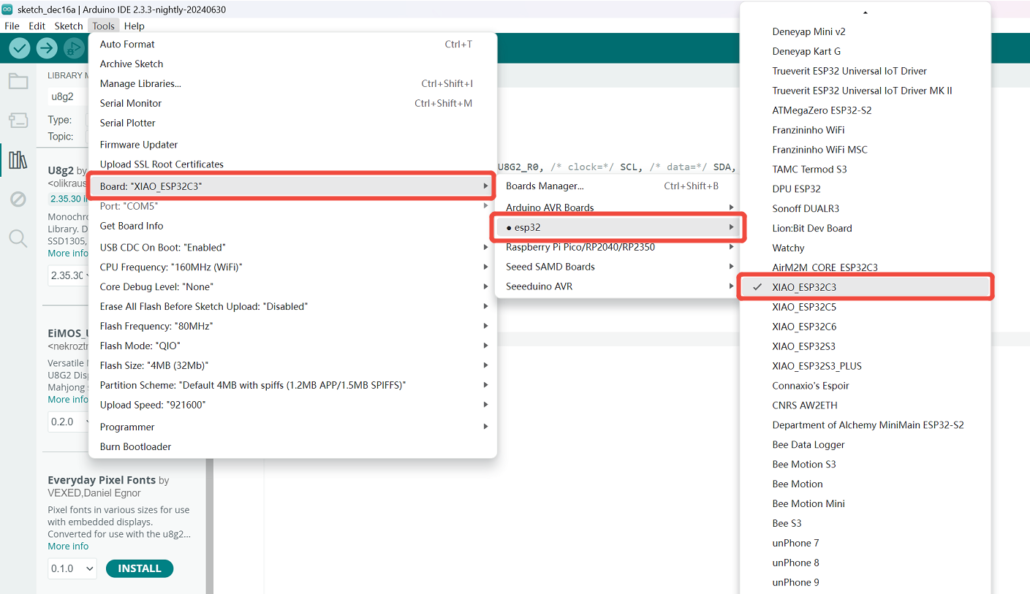Click INSTALL for Everyday Pixel Fonts
Viewport: 1030px width, 594px height.
pos(139,568)
